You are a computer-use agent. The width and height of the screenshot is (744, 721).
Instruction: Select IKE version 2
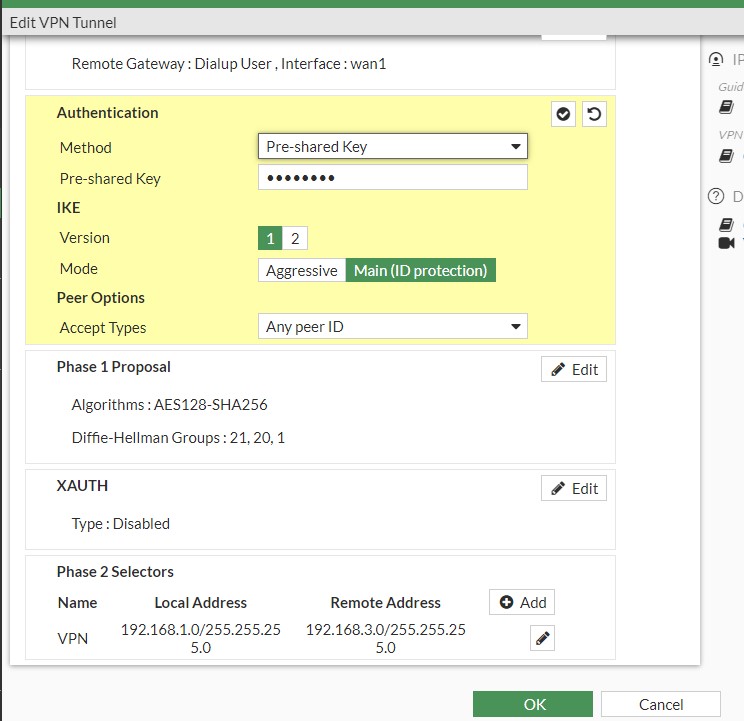click(x=295, y=238)
